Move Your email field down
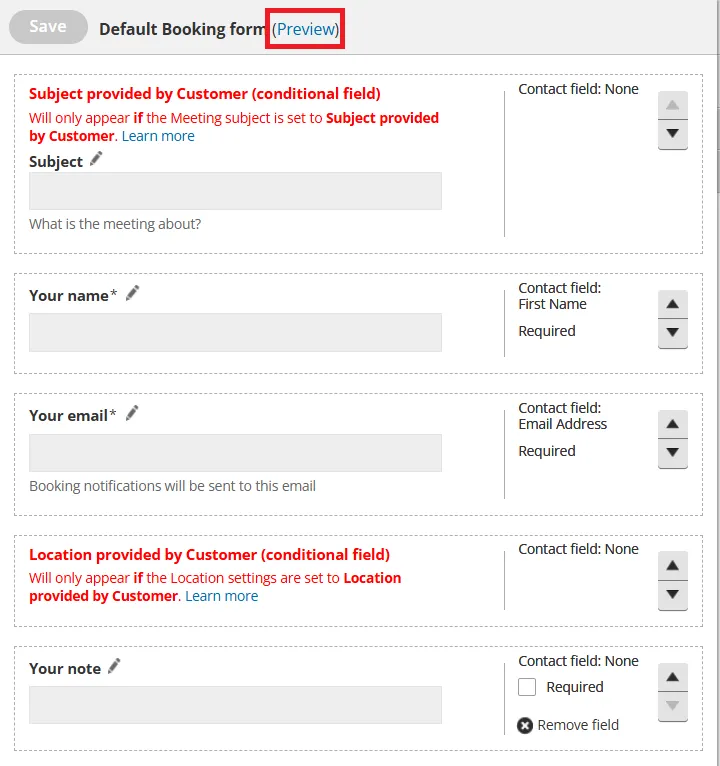Screen dimensions: 720x766 [x=673, y=453]
